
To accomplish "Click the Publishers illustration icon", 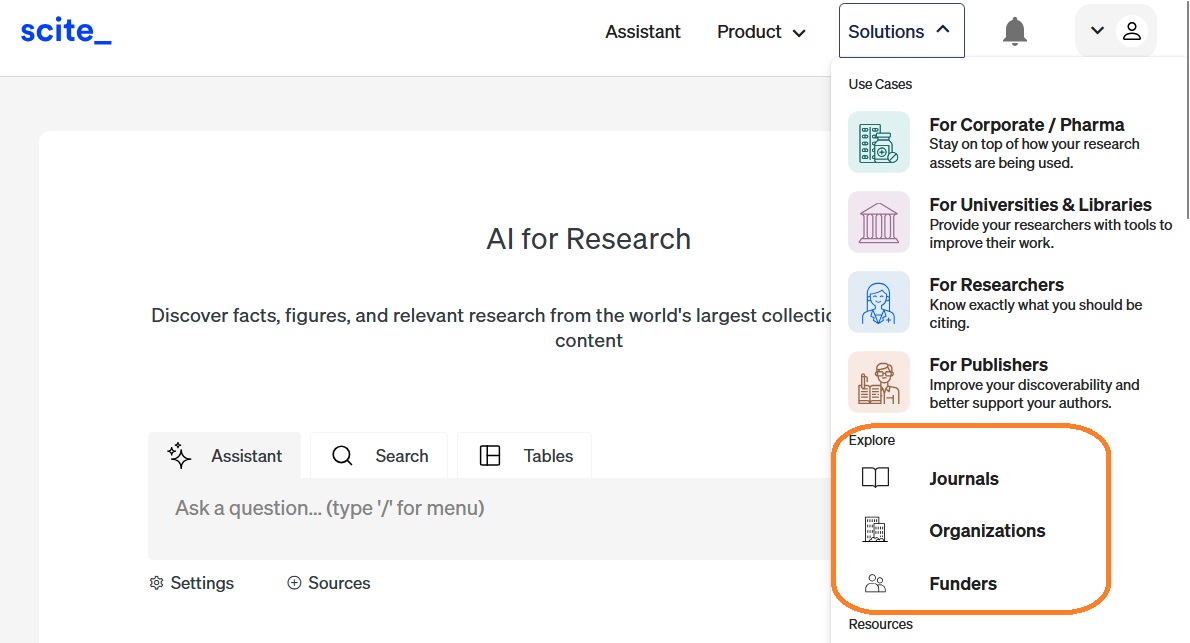I will 878,382.
